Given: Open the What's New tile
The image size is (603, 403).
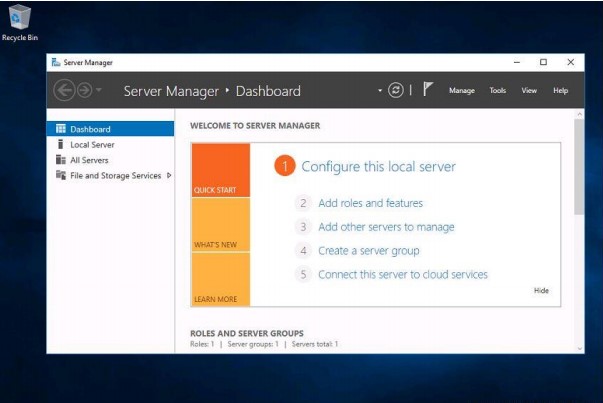Looking at the screenshot, I should click(x=221, y=225).
